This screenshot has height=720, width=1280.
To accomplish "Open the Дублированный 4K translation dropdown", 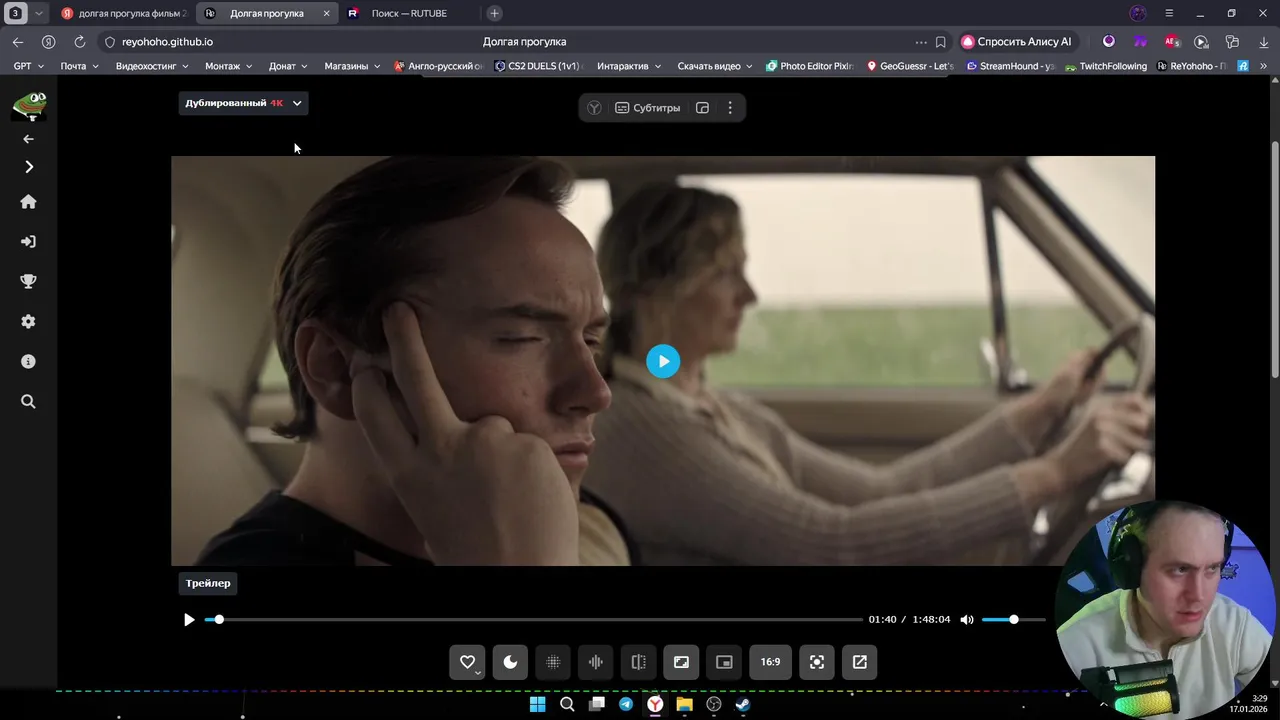I will pos(243,103).
